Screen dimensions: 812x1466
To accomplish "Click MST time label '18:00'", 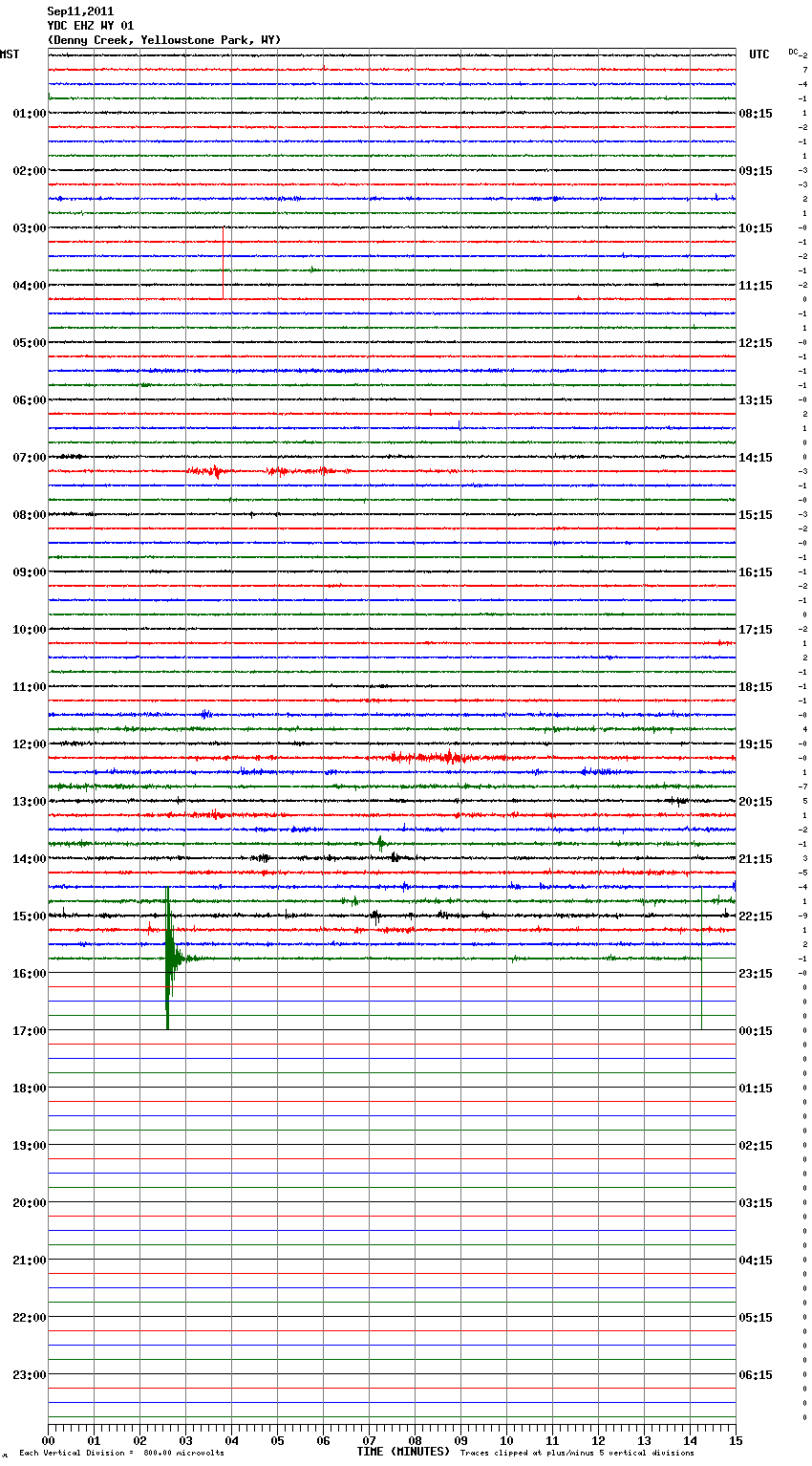I will [x=29, y=1089].
